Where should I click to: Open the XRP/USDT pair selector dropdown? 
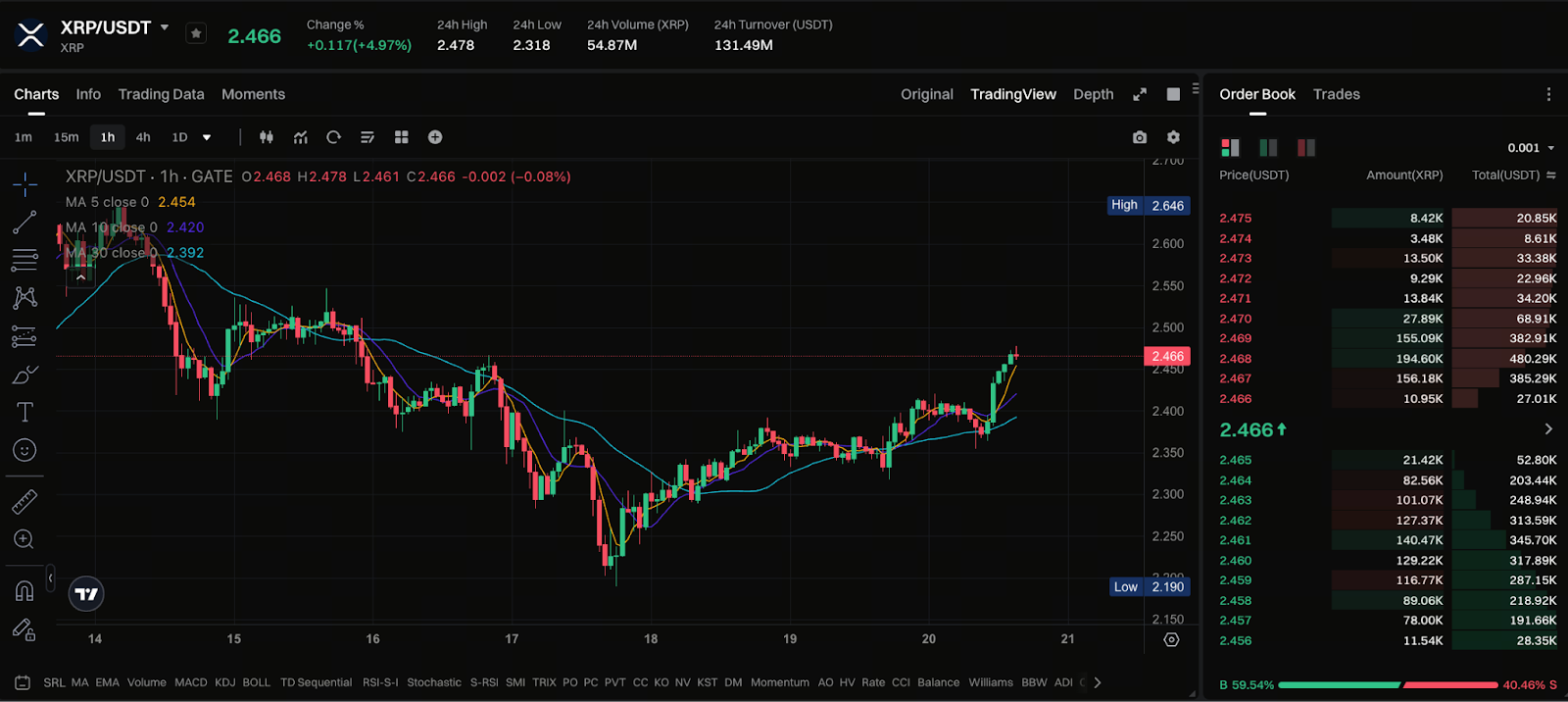(x=165, y=27)
